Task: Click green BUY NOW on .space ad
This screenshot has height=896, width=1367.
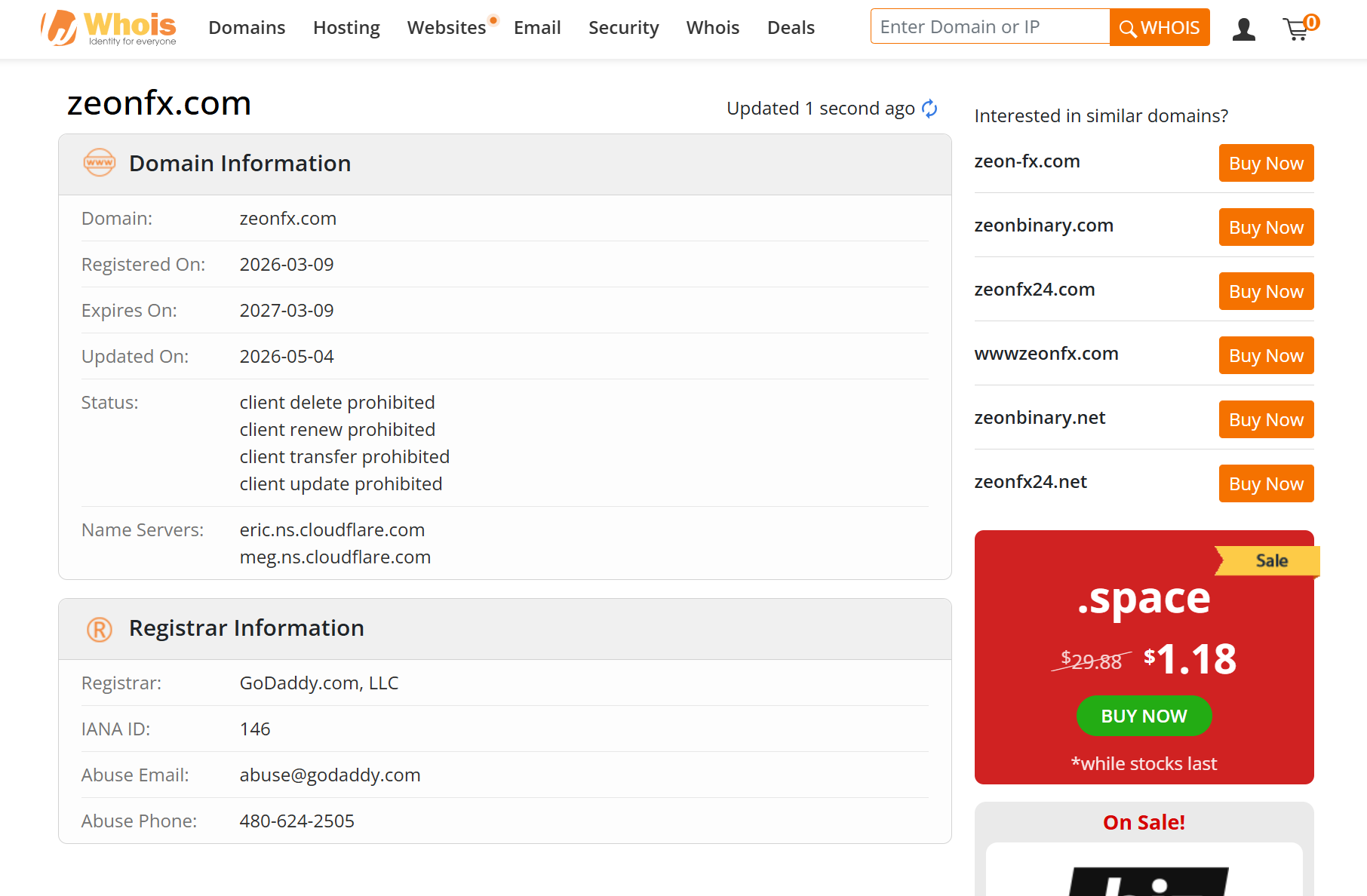Action: (x=1144, y=716)
